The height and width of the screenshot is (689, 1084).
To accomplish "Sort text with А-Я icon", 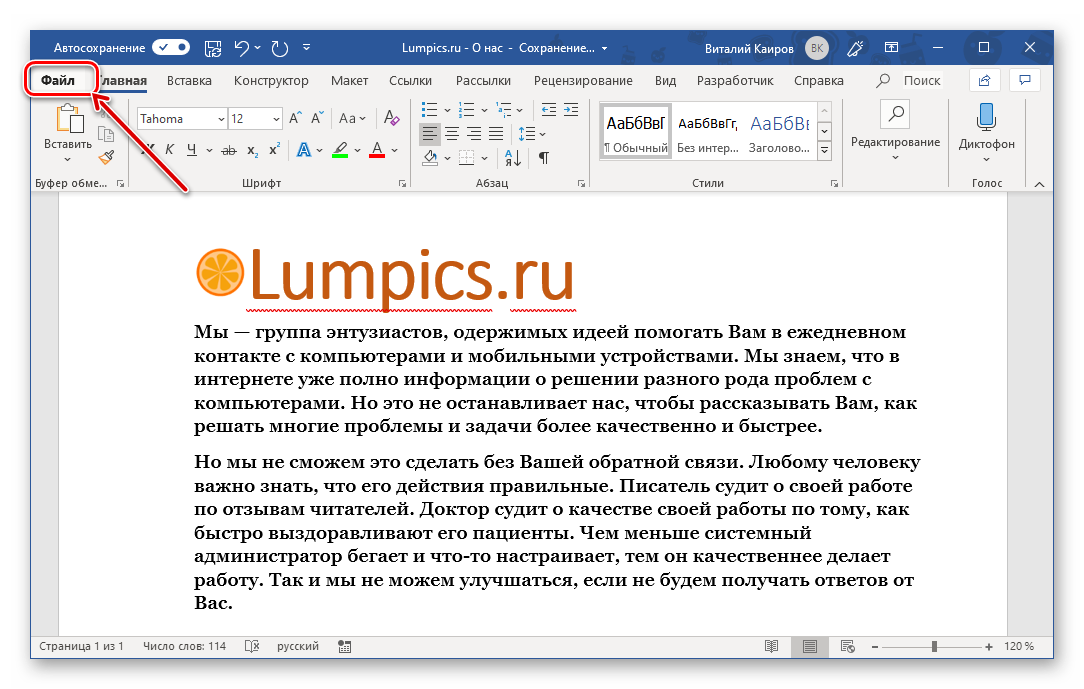I will point(513,158).
